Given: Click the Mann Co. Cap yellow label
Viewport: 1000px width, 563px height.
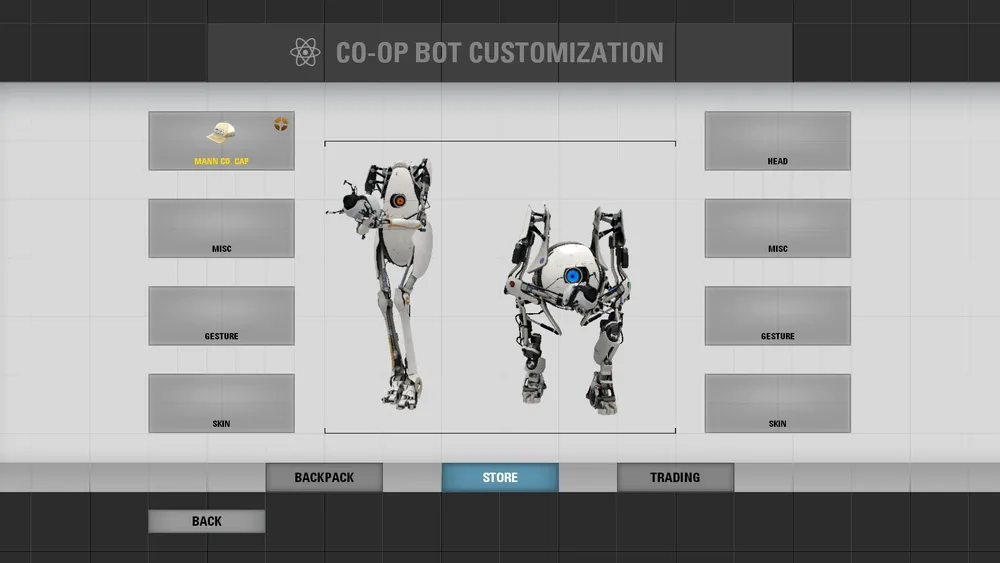Looking at the screenshot, I should [x=221, y=161].
